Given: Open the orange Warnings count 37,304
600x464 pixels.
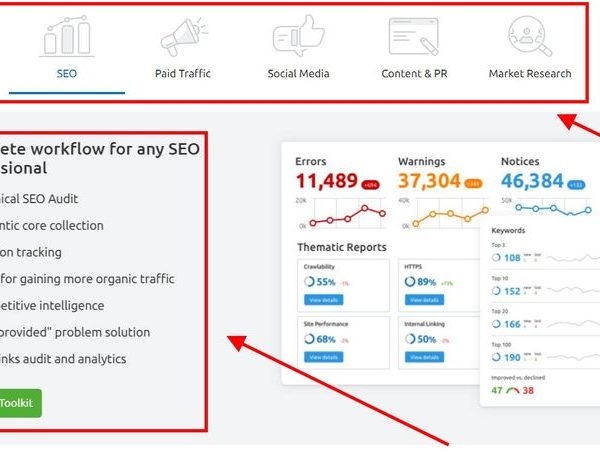Looking at the screenshot, I should [429, 181].
